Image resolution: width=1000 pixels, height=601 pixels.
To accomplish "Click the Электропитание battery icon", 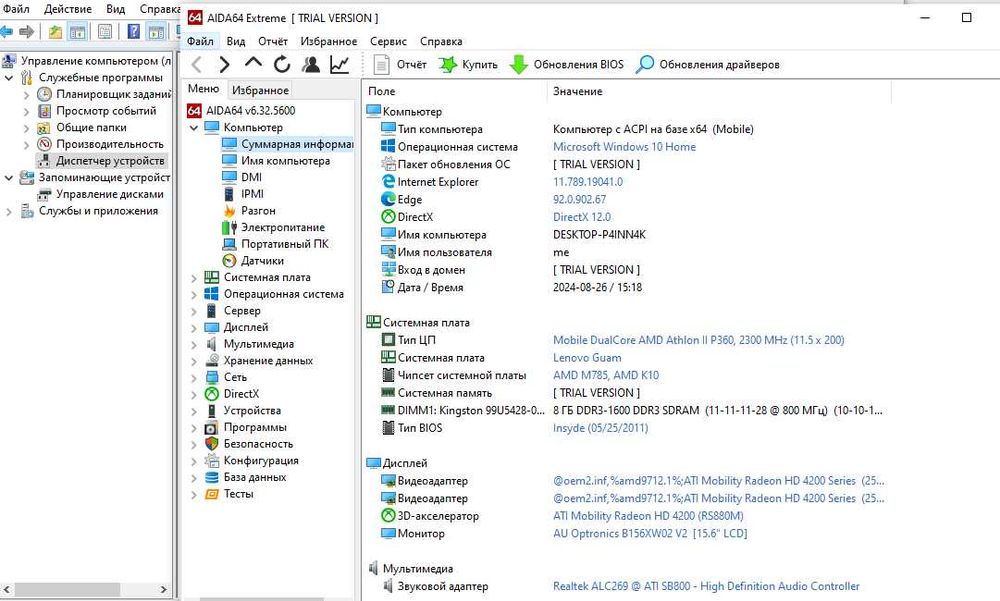I will click(229, 227).
